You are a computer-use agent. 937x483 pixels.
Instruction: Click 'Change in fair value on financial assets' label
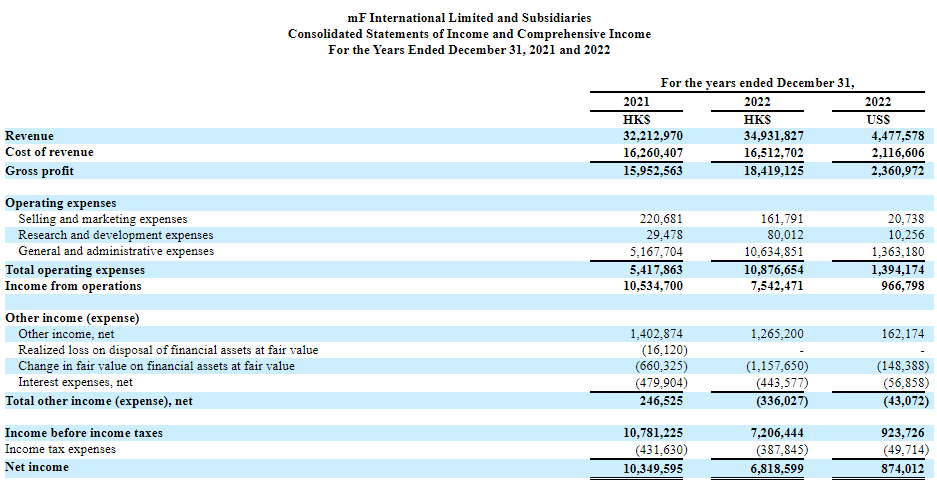click(x=156, y=366)
